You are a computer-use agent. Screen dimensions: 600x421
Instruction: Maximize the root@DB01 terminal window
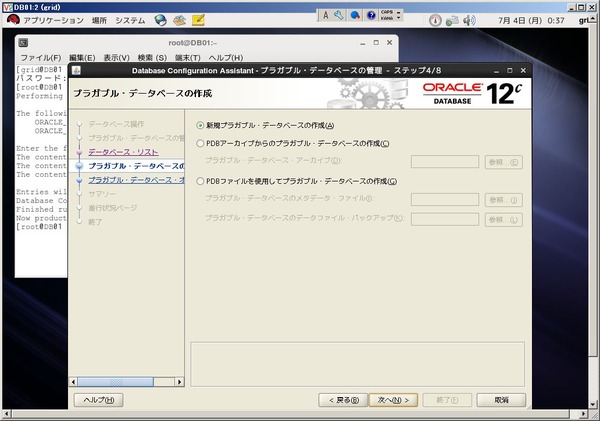point(376,43)
